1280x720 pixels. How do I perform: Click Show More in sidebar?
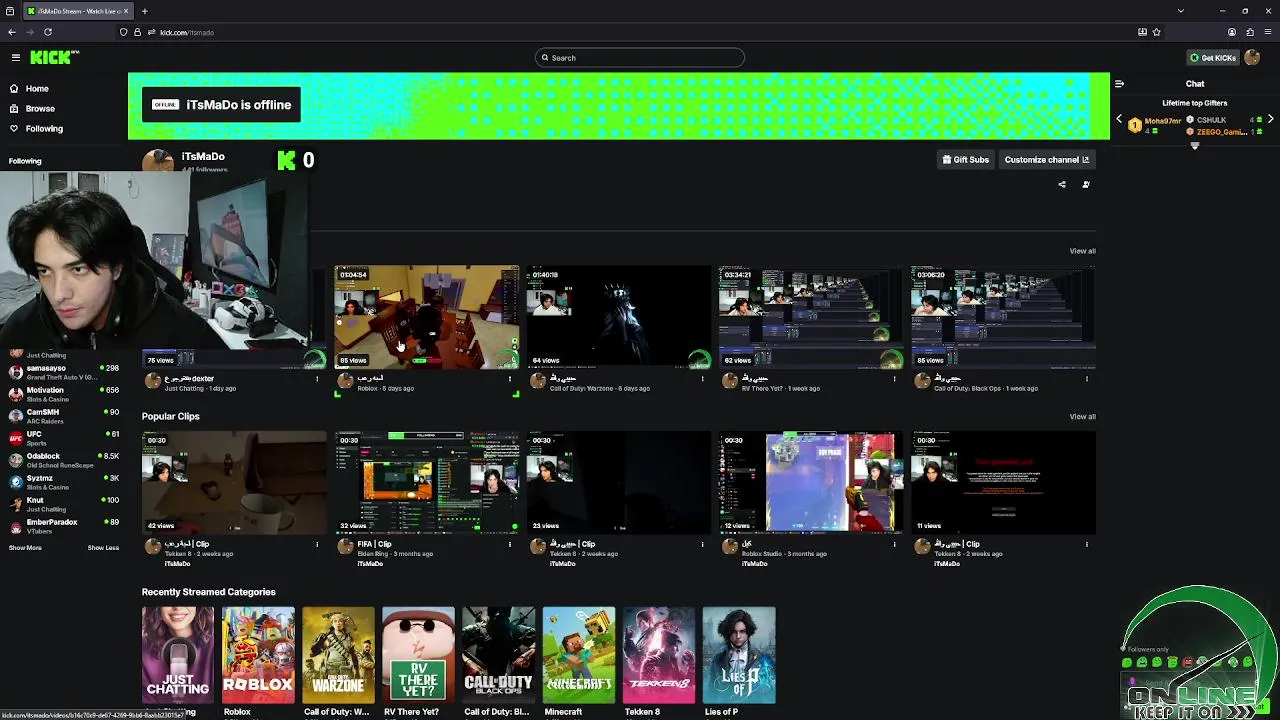pos(25,548)
